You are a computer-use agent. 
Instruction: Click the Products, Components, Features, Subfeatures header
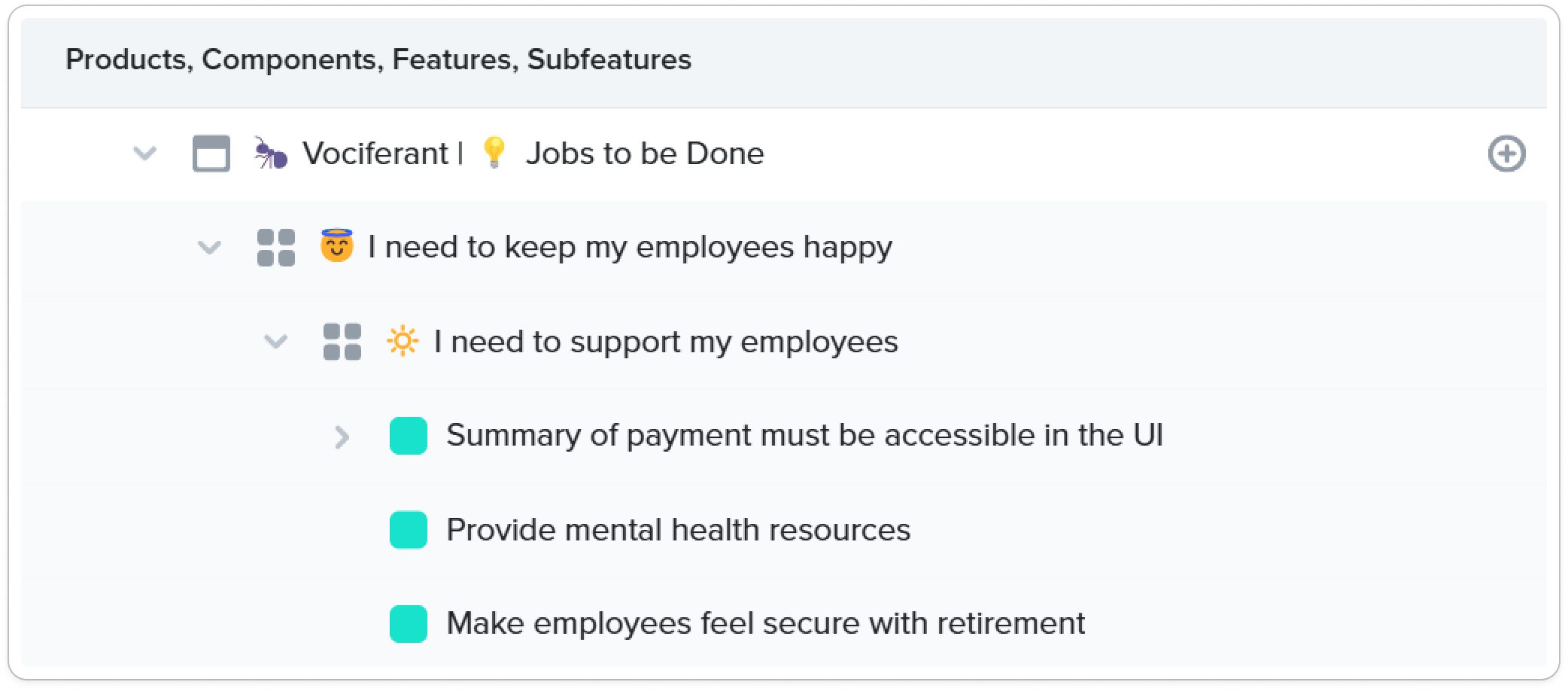click(378, 60)
